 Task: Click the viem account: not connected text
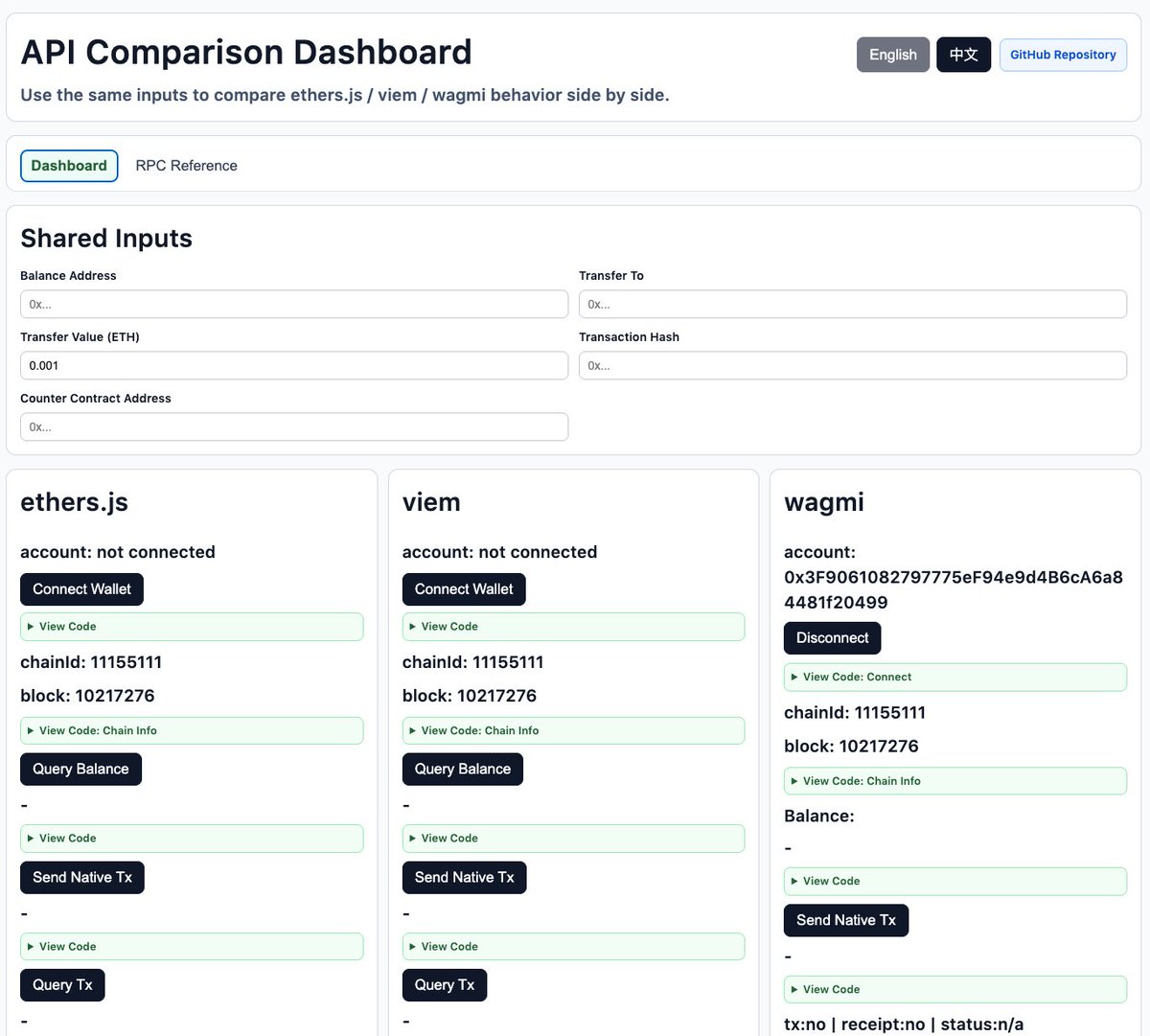[499, 552]
